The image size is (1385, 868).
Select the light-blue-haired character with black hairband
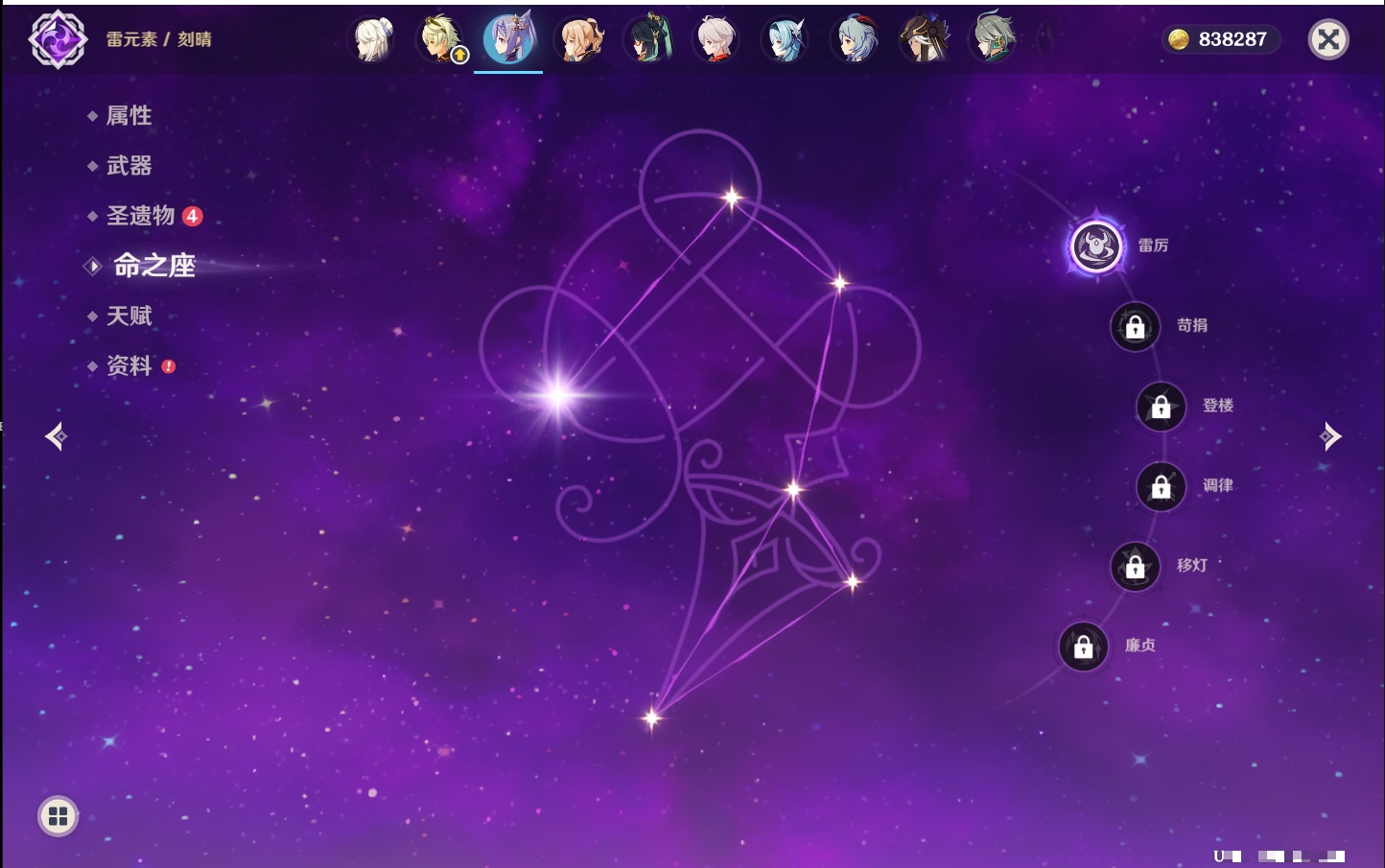(785, 39)
